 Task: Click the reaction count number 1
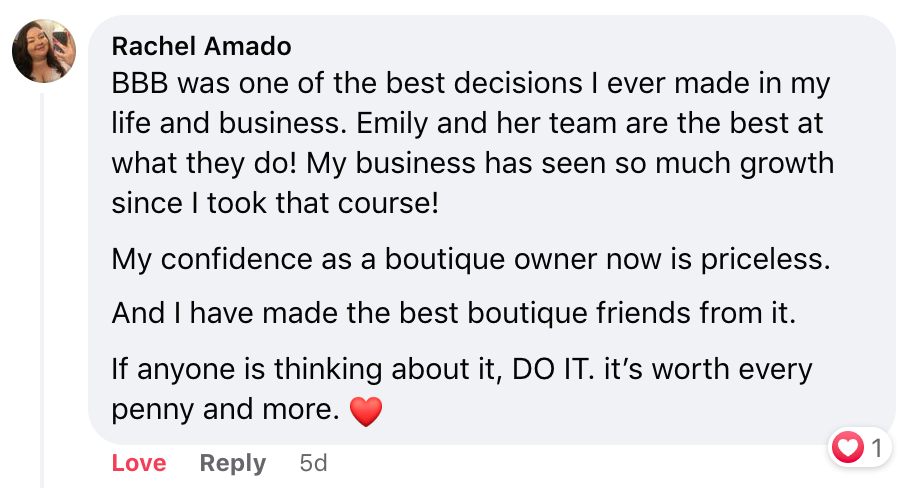tap(877, 449)
